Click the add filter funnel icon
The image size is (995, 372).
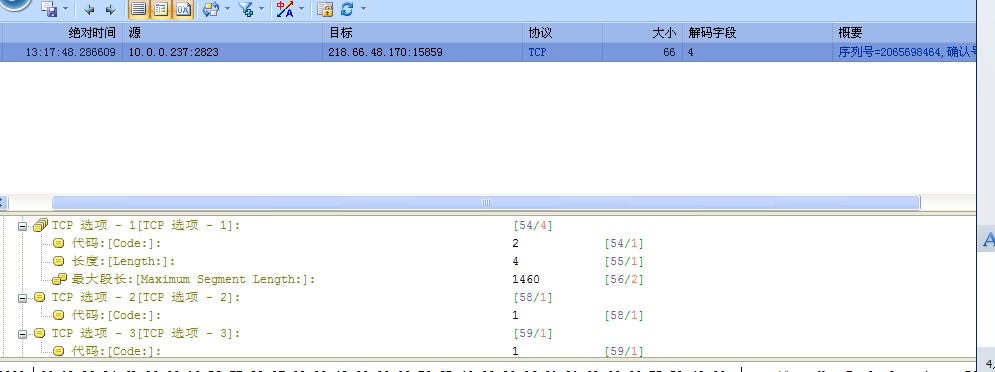pyautogui.click(x=246, y=9)
